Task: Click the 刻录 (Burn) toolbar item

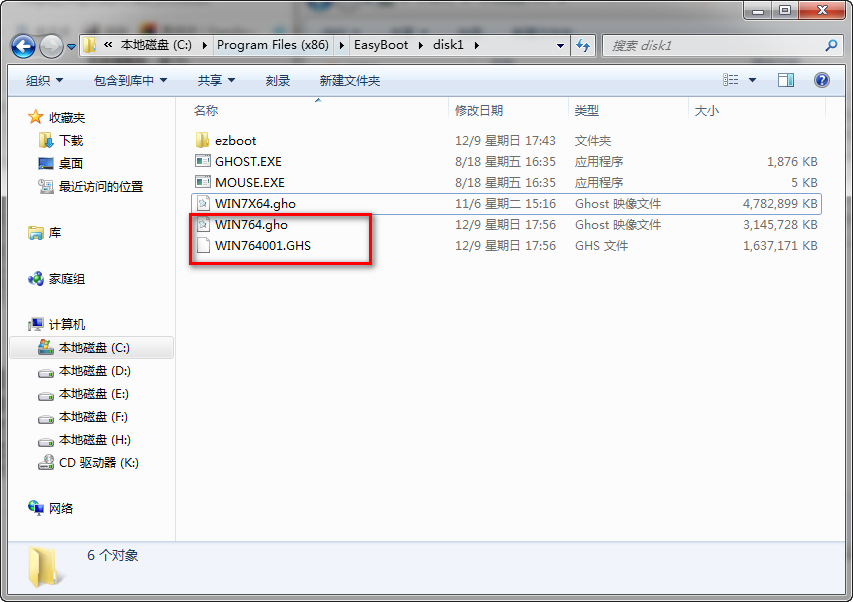Action: [277, 79]
